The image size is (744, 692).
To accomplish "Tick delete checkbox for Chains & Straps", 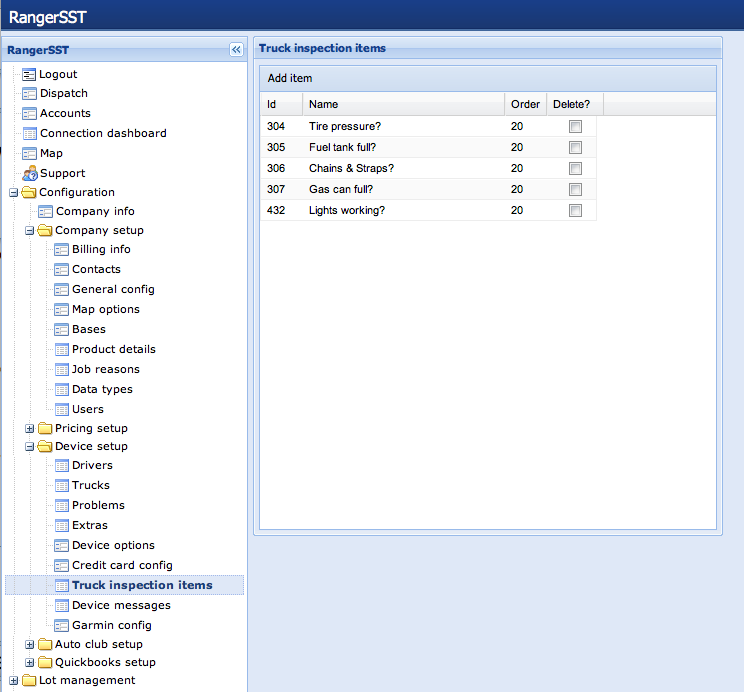I will click(575, 168).
